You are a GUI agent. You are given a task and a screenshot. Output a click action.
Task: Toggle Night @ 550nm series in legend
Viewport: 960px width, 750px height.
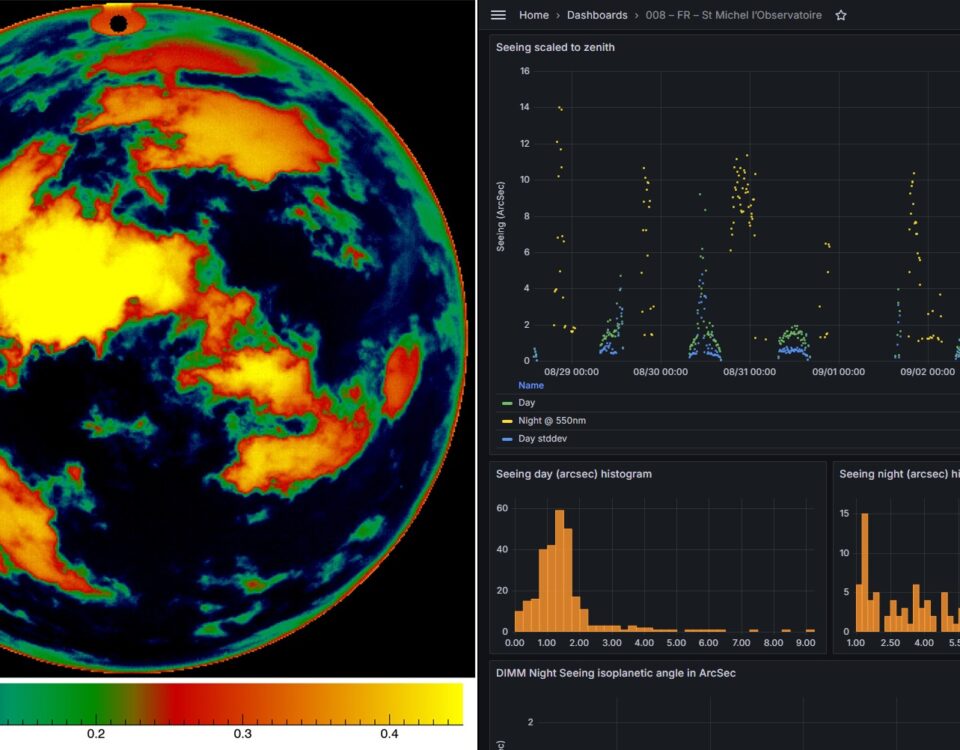coord(550,421)
